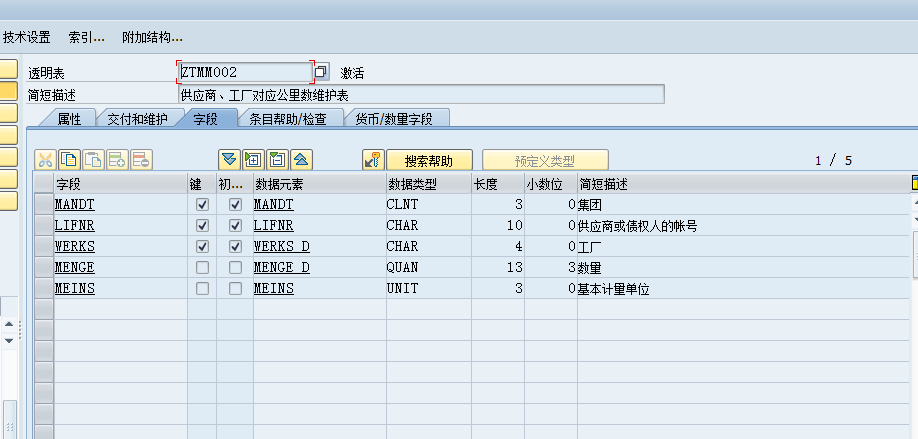Image resolution: width=918 pixels, height=439 pixels.
Task: Open 索引... (Indexes) menu item
Action: (x=87, y=37)
